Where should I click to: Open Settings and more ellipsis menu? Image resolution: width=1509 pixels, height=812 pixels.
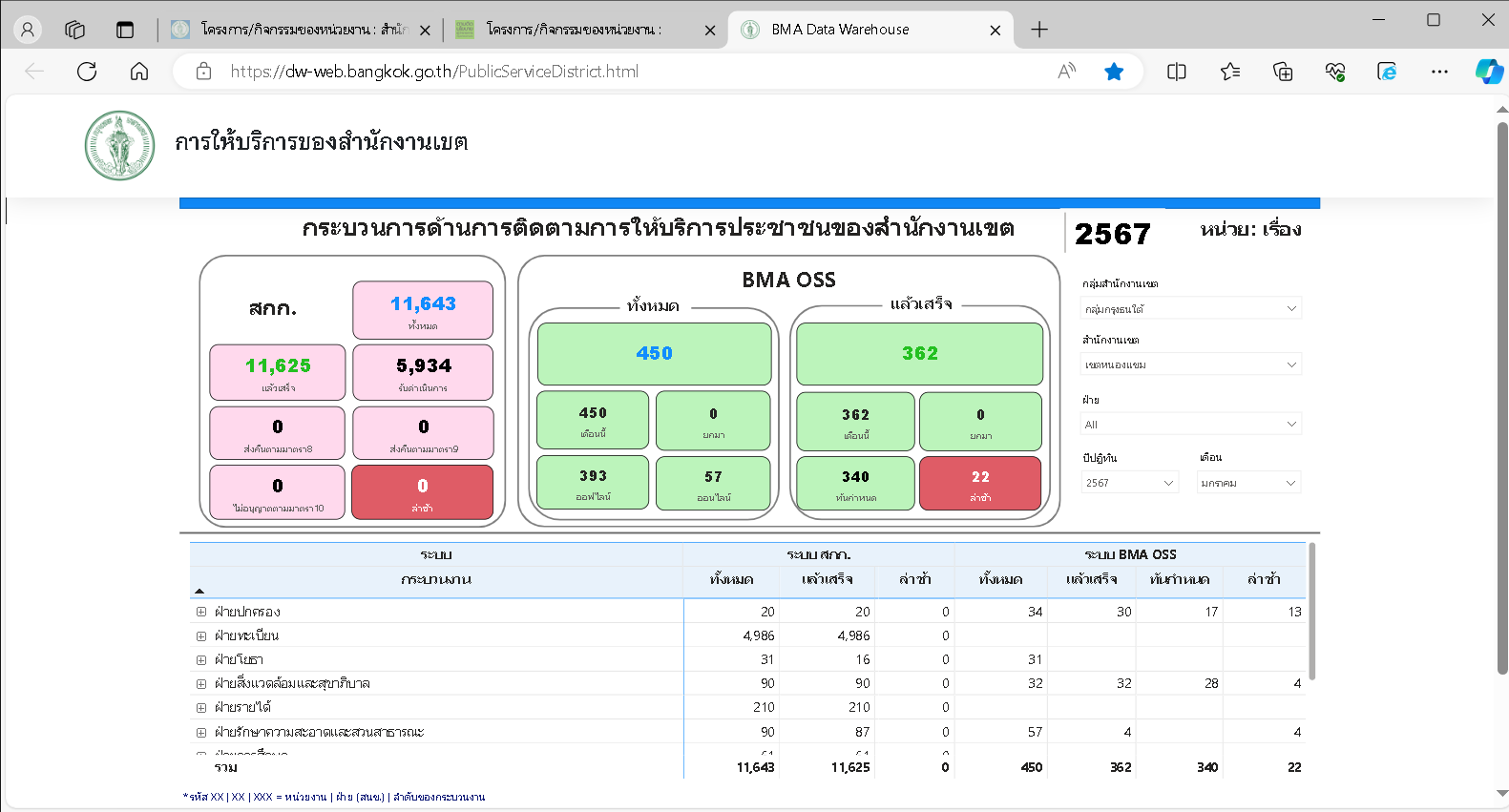pyautogui.click(x=1439, y=72)
